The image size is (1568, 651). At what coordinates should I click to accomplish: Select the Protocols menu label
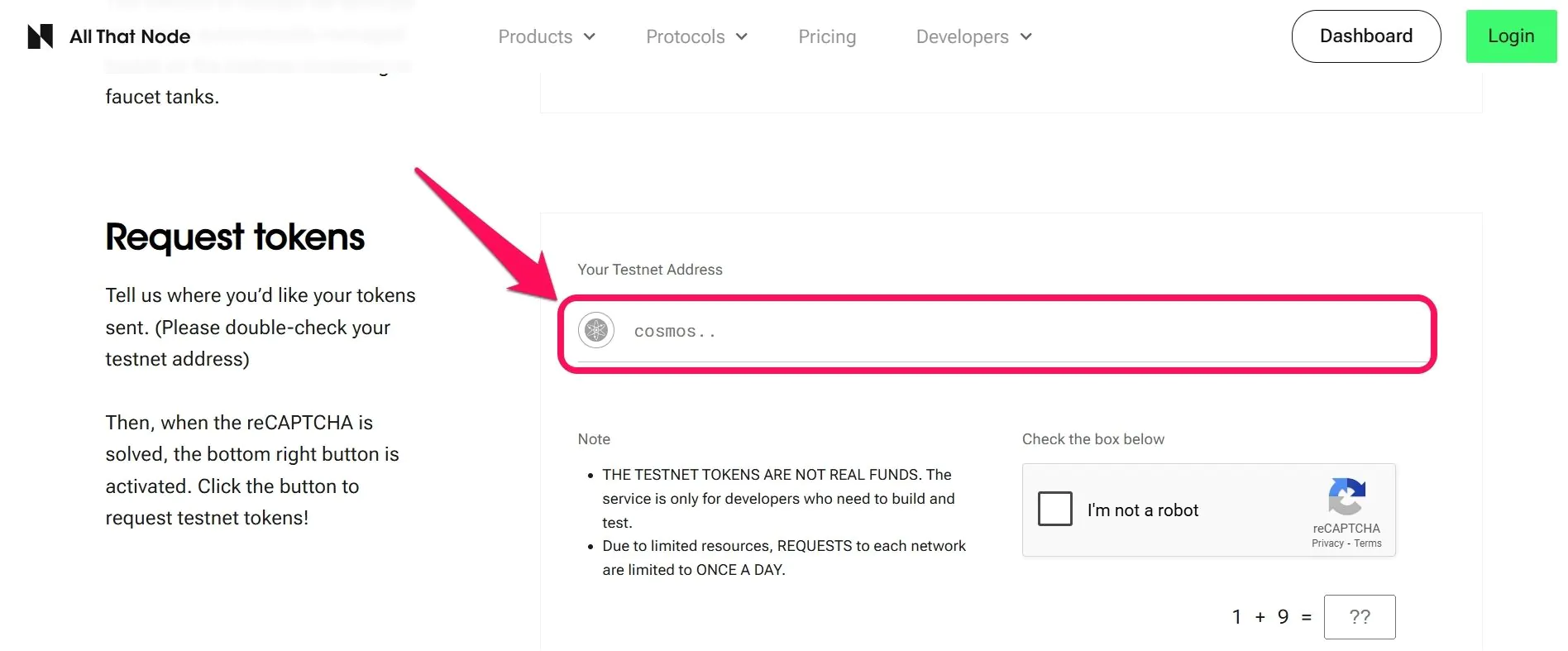686,36
